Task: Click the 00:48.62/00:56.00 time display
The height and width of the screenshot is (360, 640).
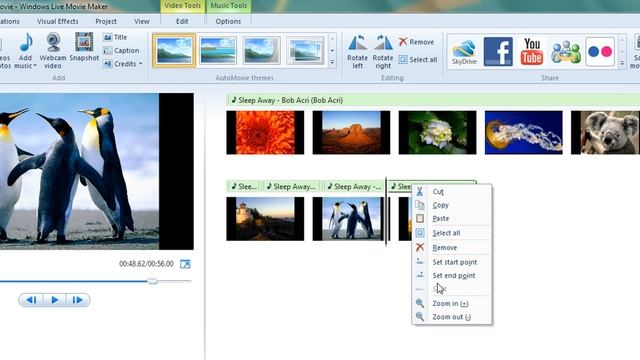Action: coord(146,264)
